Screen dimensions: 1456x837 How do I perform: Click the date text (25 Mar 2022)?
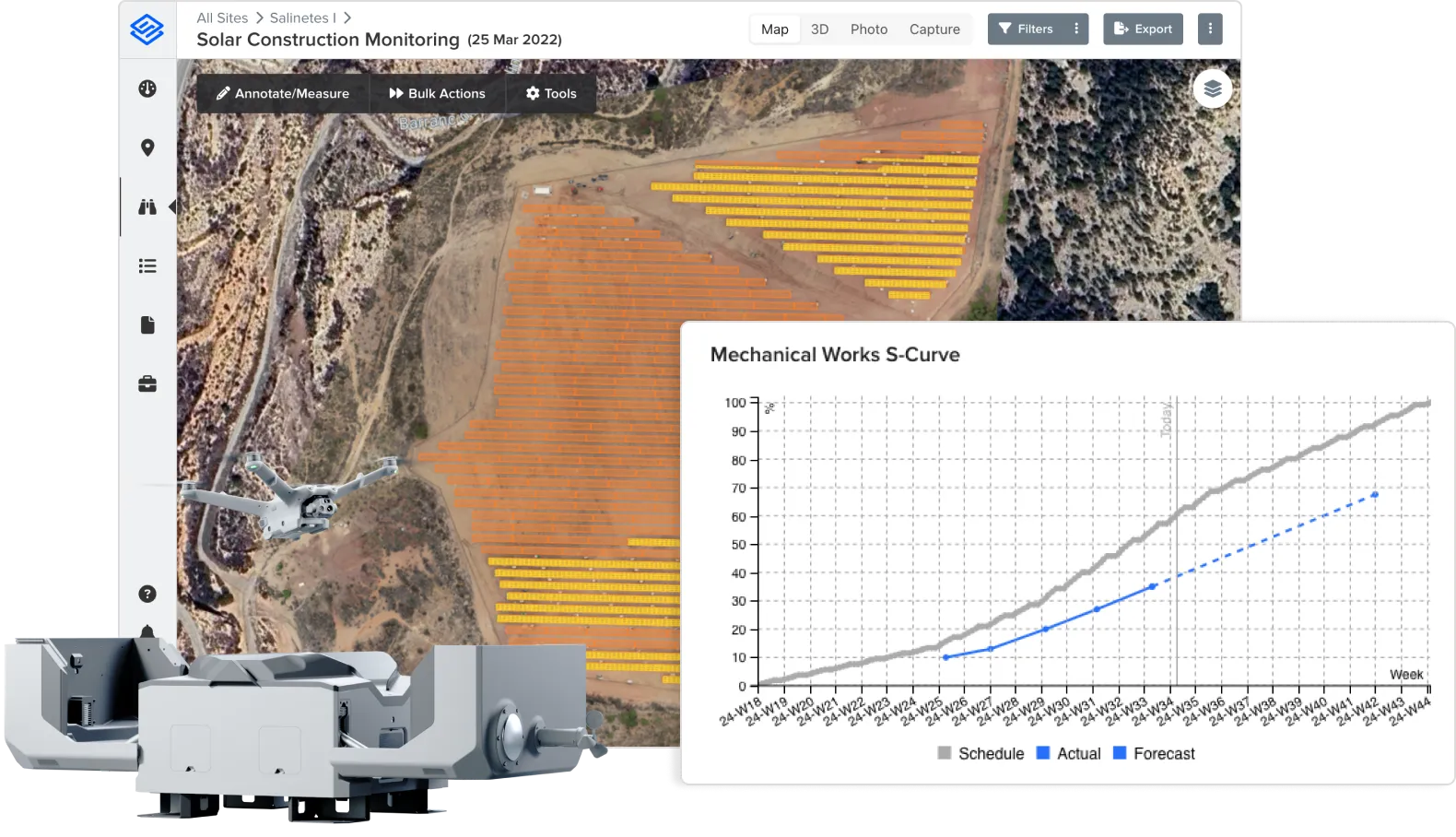pyautogui.click(x=514, y=40)
